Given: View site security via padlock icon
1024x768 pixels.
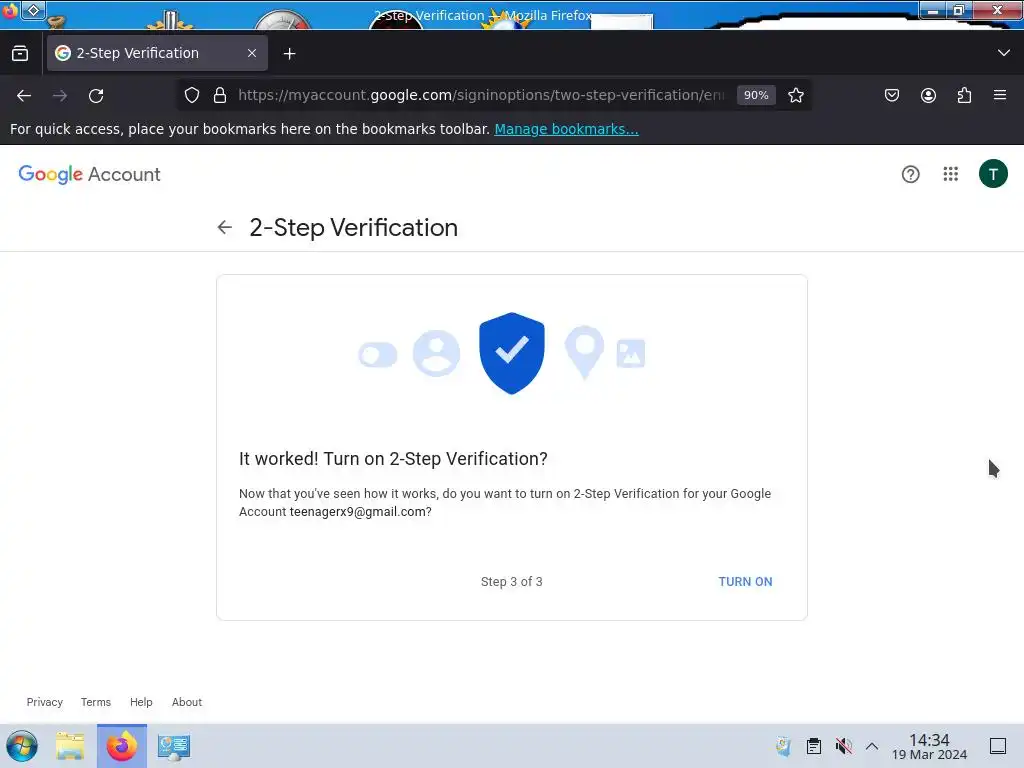Looking at the screenshot, I should pyautogui.click(x=220, y=95).
